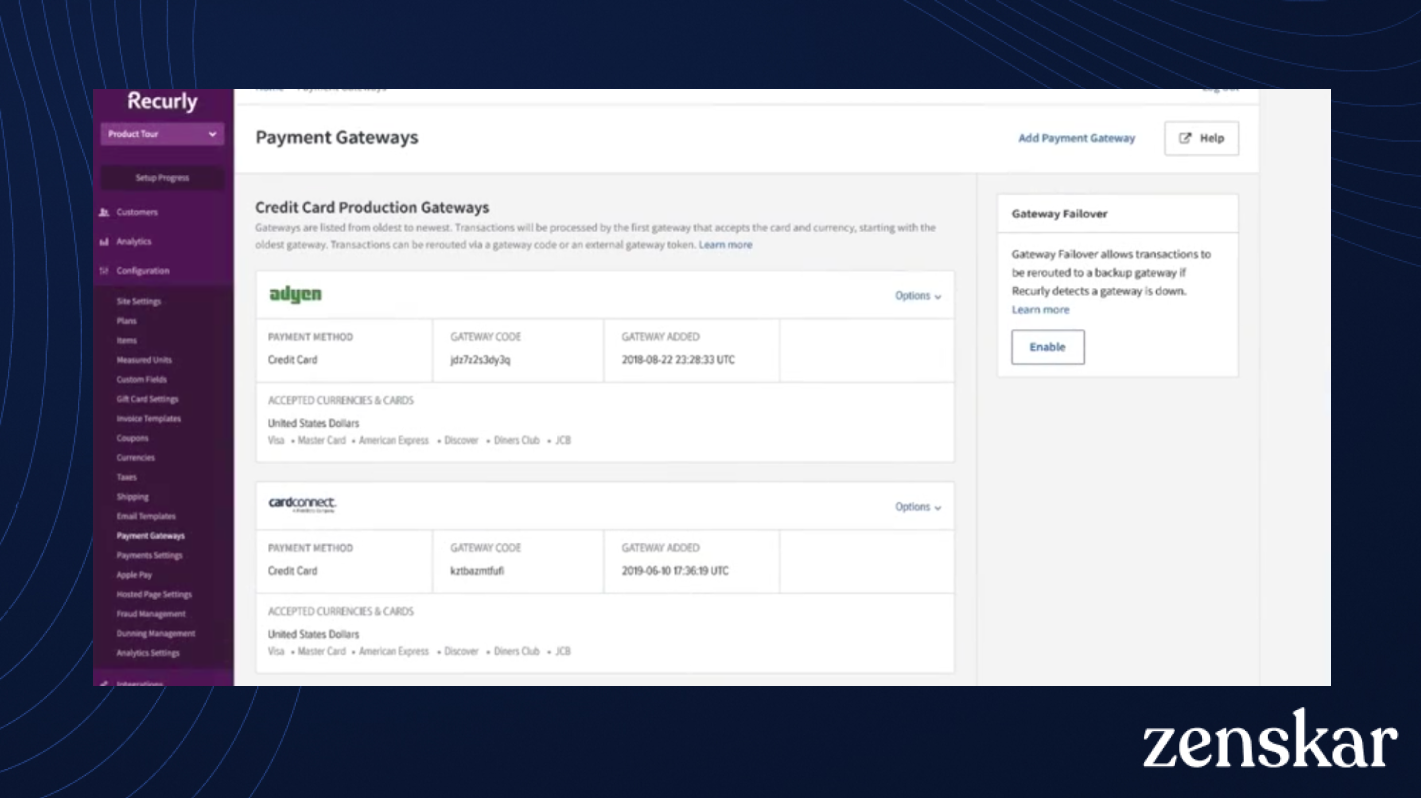The image size is (1421, 798).
Task: Click the Analytics bar chart icon
Action: coord(104,242)
